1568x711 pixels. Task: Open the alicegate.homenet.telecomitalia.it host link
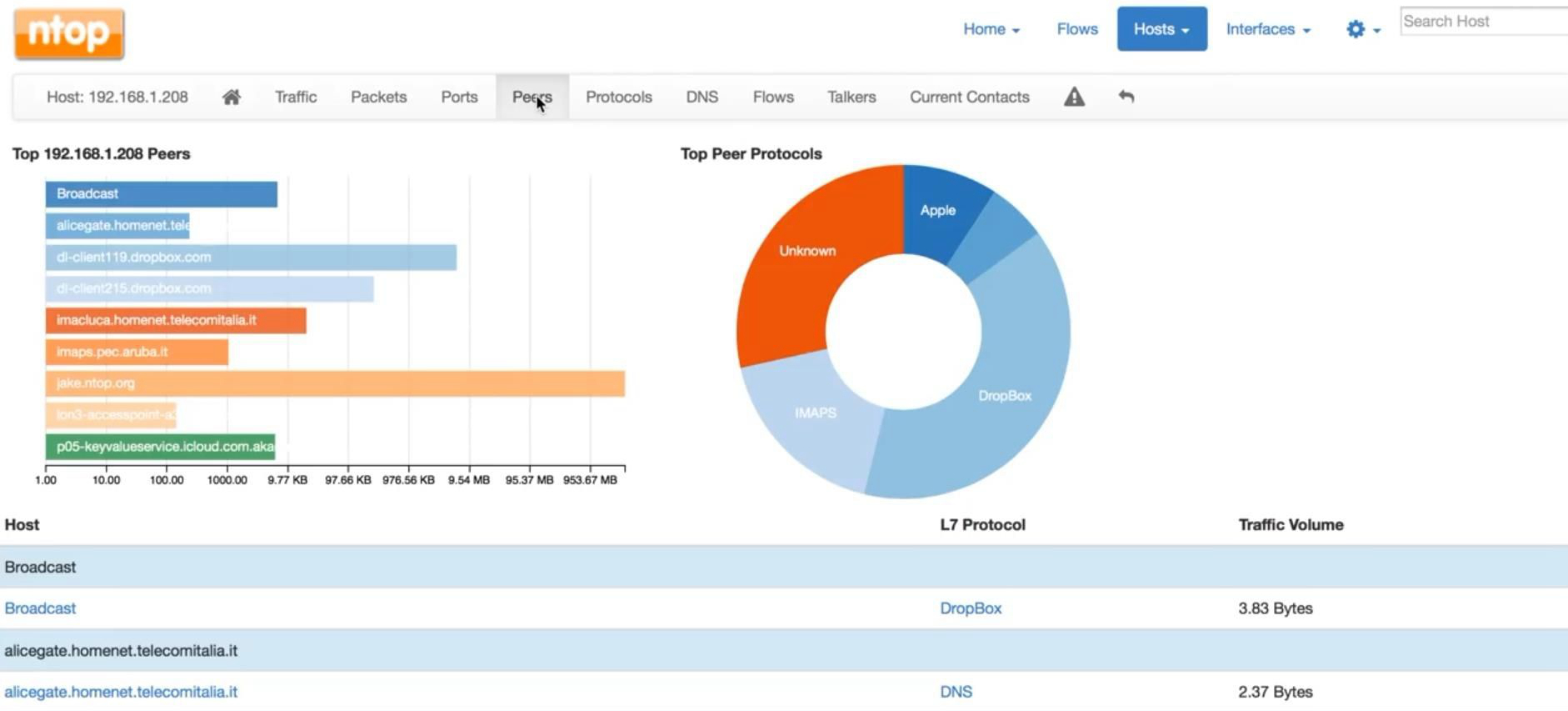[x=121, y=692]
